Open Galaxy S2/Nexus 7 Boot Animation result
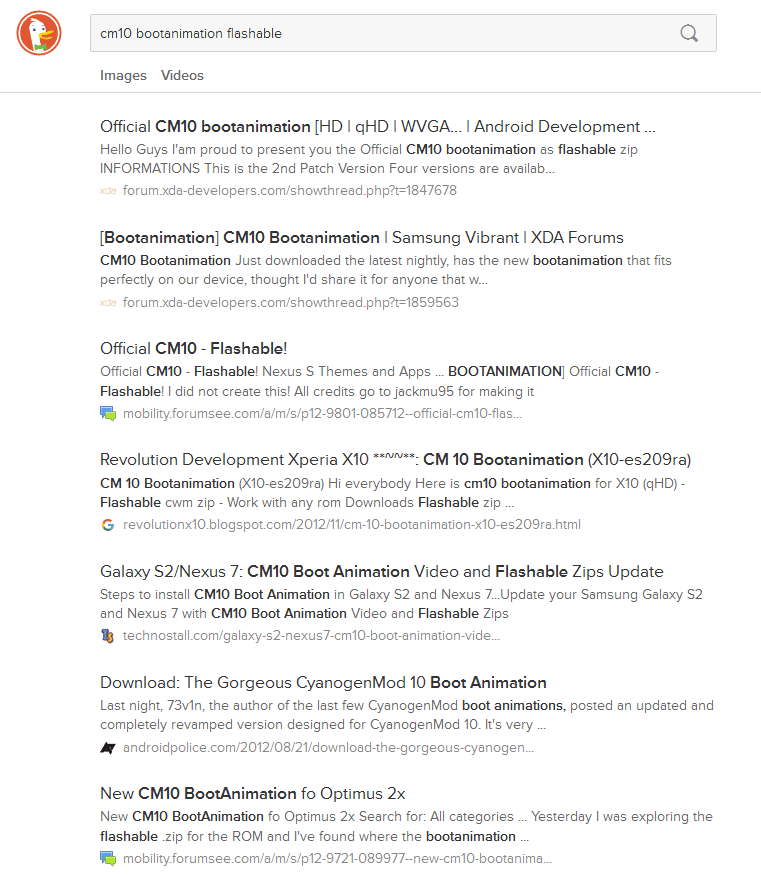Viewport: 761px width, 877px height. (382, 572)
